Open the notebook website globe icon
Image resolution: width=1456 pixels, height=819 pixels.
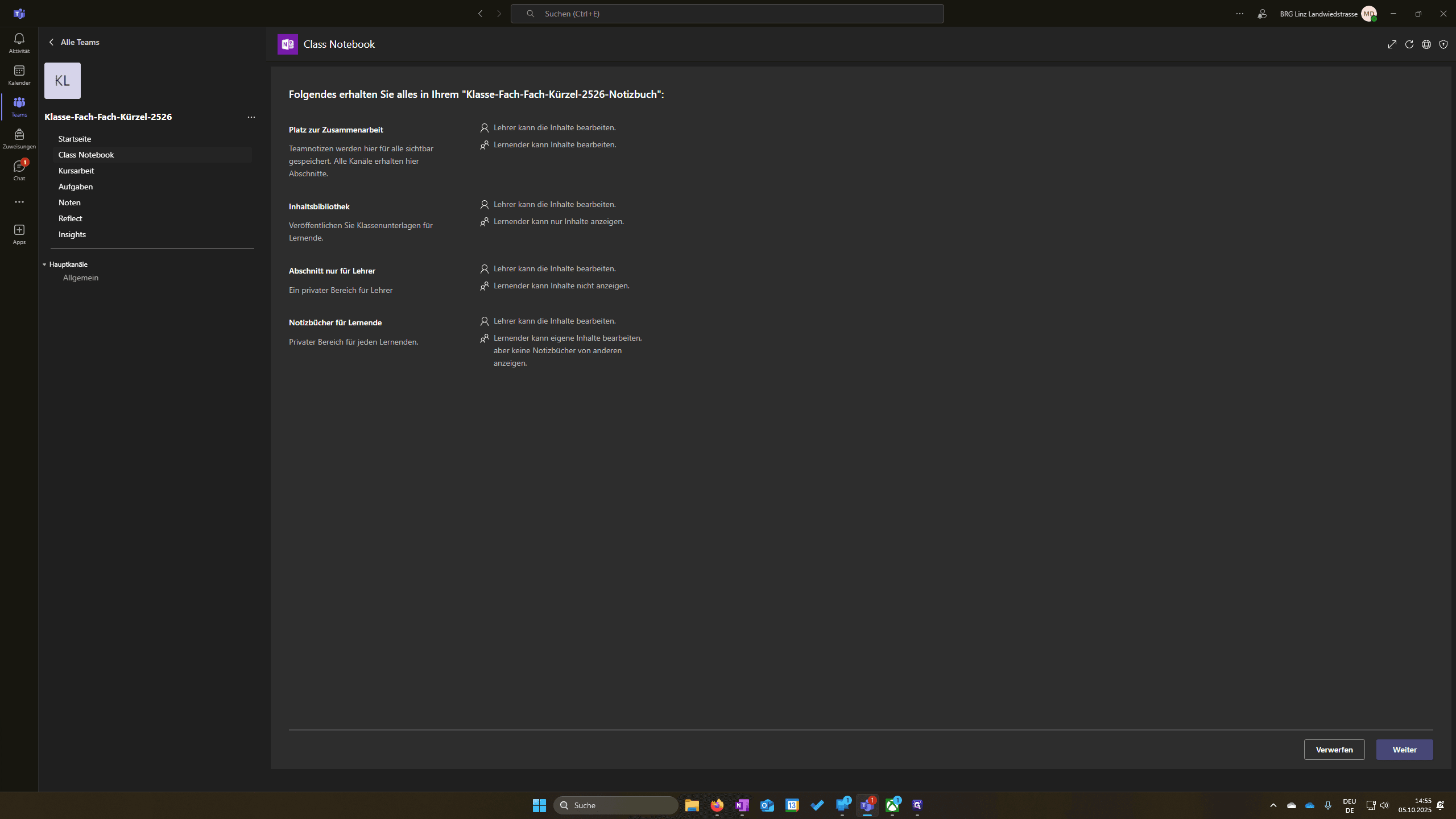(1426, 44)
